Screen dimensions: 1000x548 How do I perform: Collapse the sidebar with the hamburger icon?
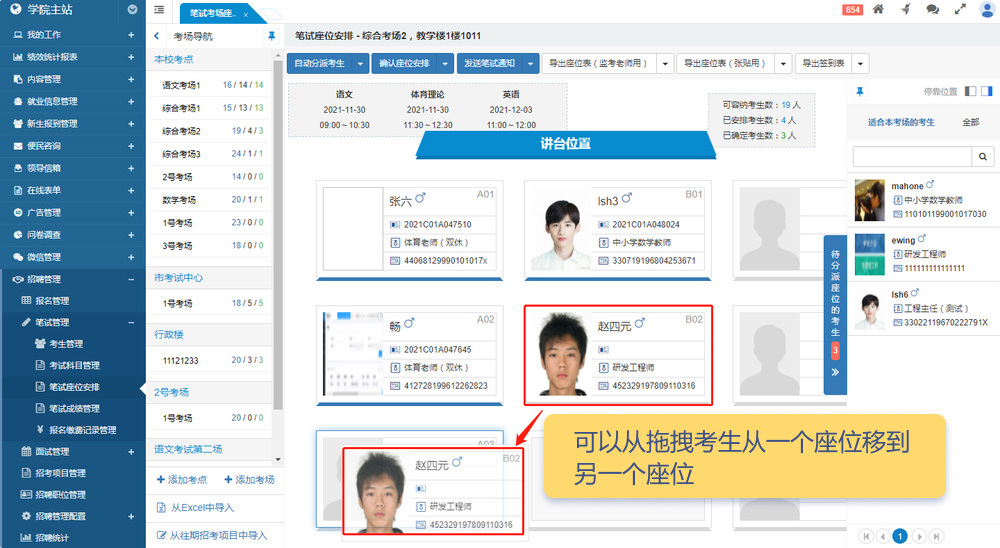tap(160, 10)
